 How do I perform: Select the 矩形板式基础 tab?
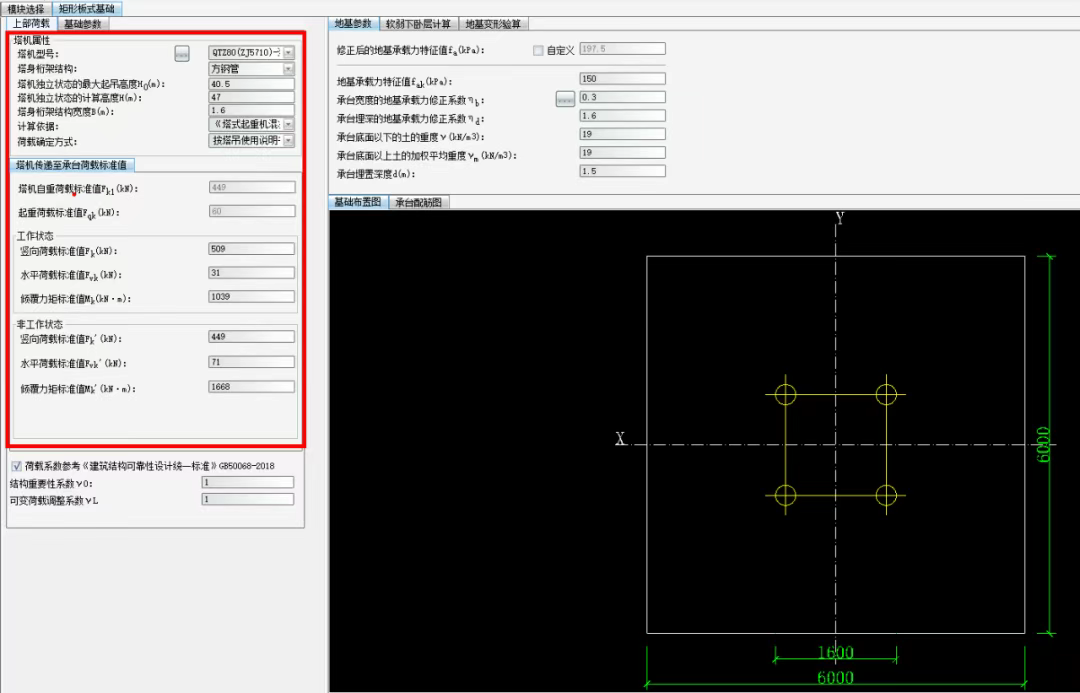87,9
